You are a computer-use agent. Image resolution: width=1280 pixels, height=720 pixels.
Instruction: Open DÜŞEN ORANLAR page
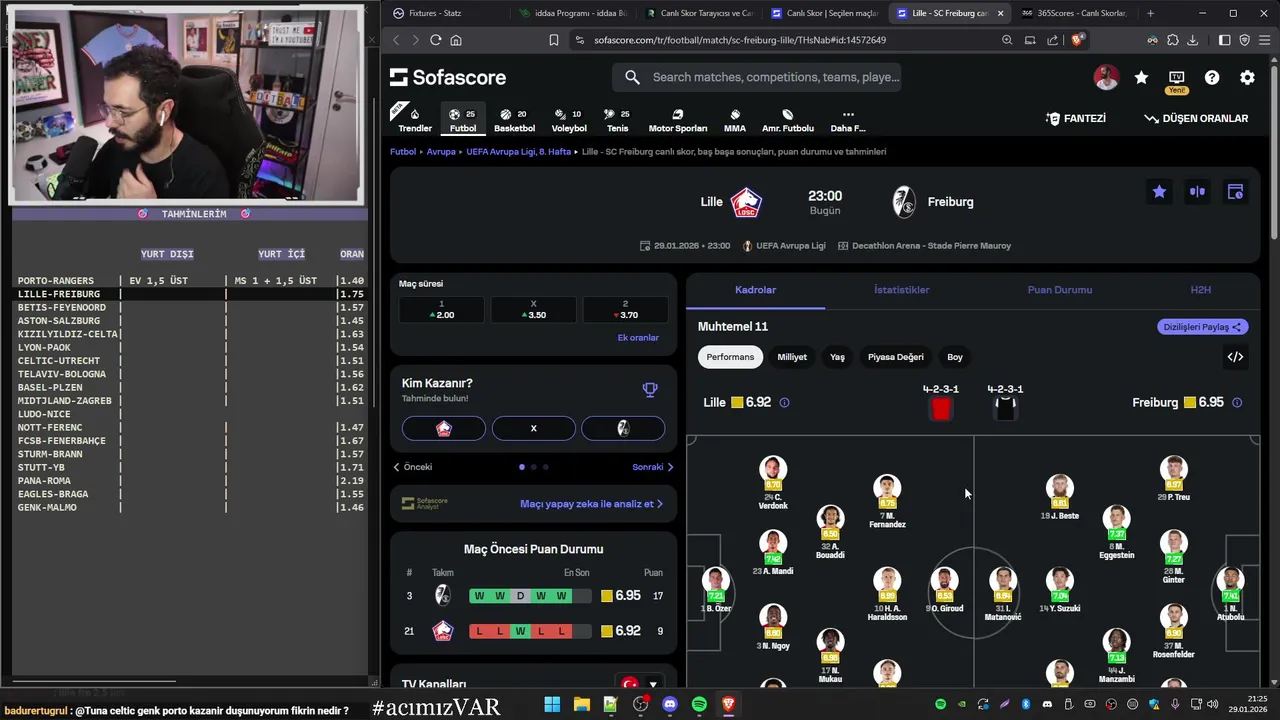[x=1196, y=118]
